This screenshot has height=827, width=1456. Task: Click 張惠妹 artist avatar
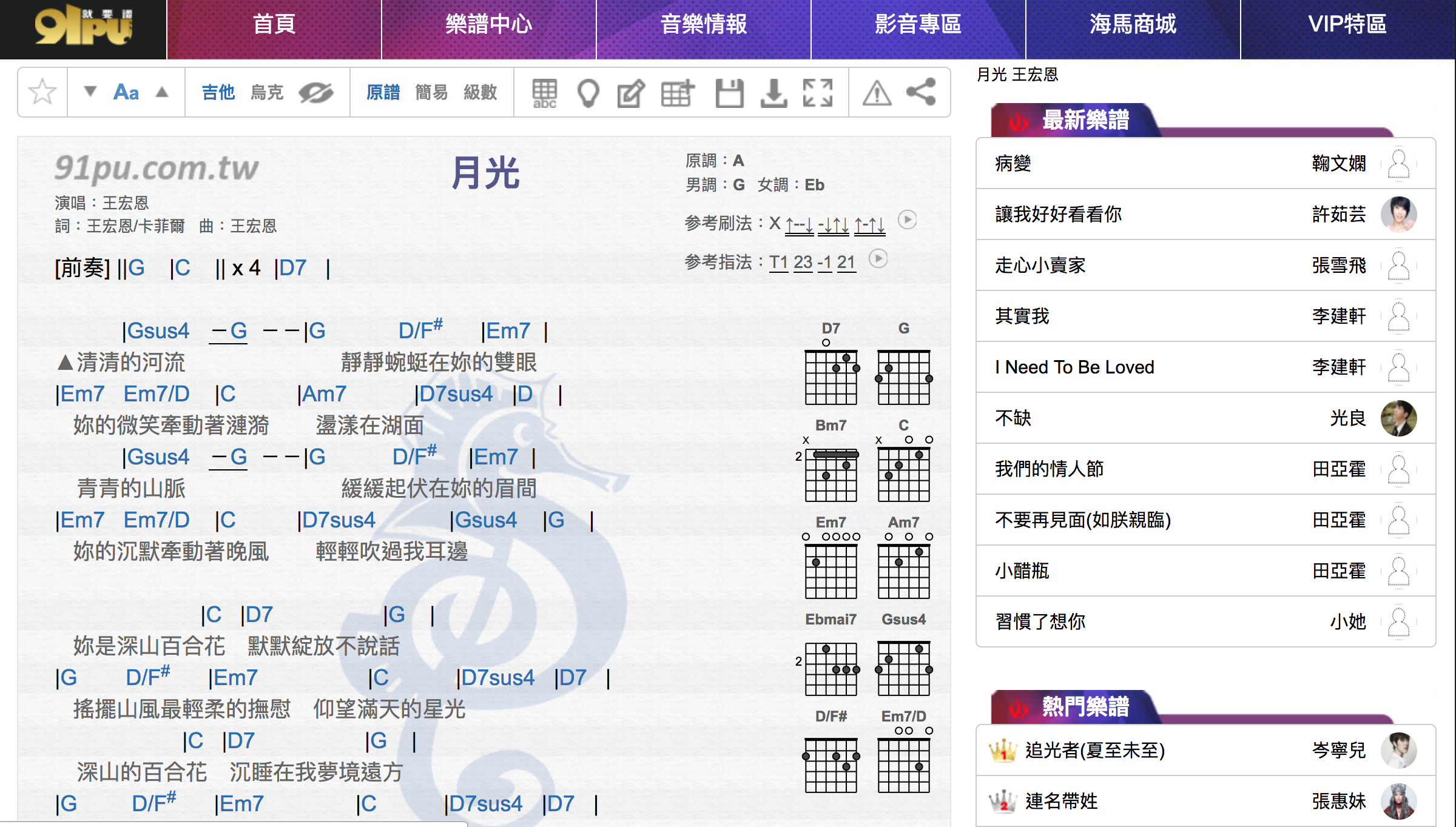point(1399,801)
